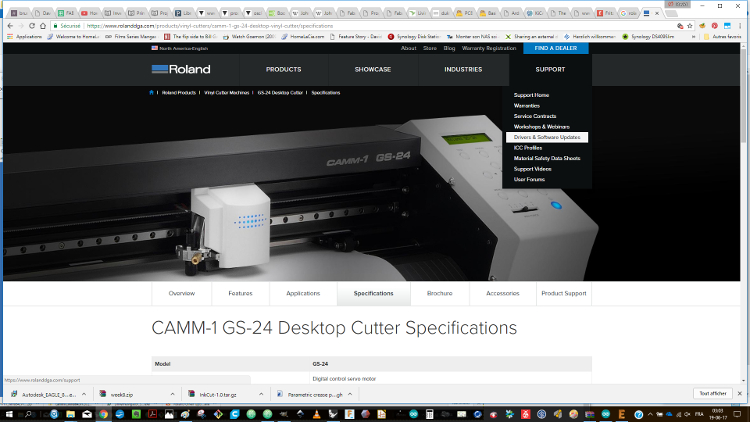Click the FIND A DEALER button

pyautogui.click(x=556, y=48)
